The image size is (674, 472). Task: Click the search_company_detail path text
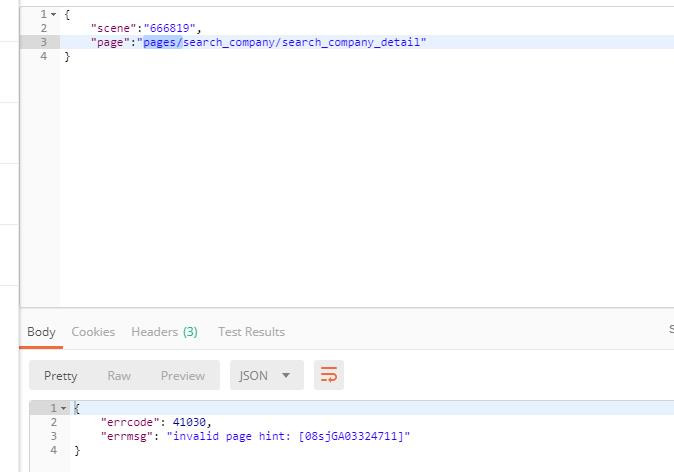point(351,43)
